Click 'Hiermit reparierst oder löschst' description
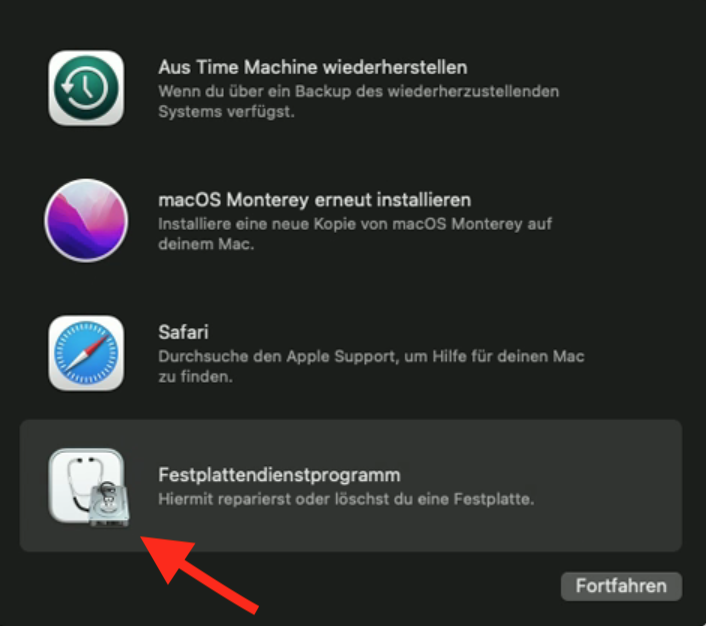This screenshot has width=706, height=626. (x=346, y=499)
